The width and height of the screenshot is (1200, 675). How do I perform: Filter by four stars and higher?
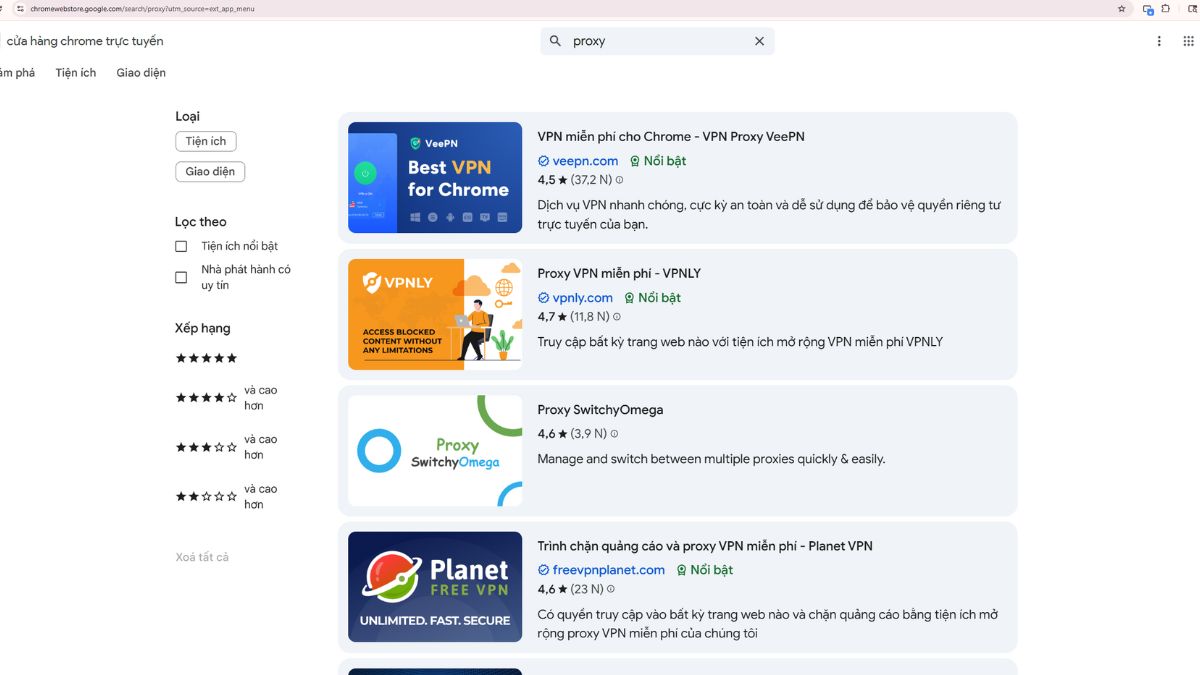tap(227, 398)
